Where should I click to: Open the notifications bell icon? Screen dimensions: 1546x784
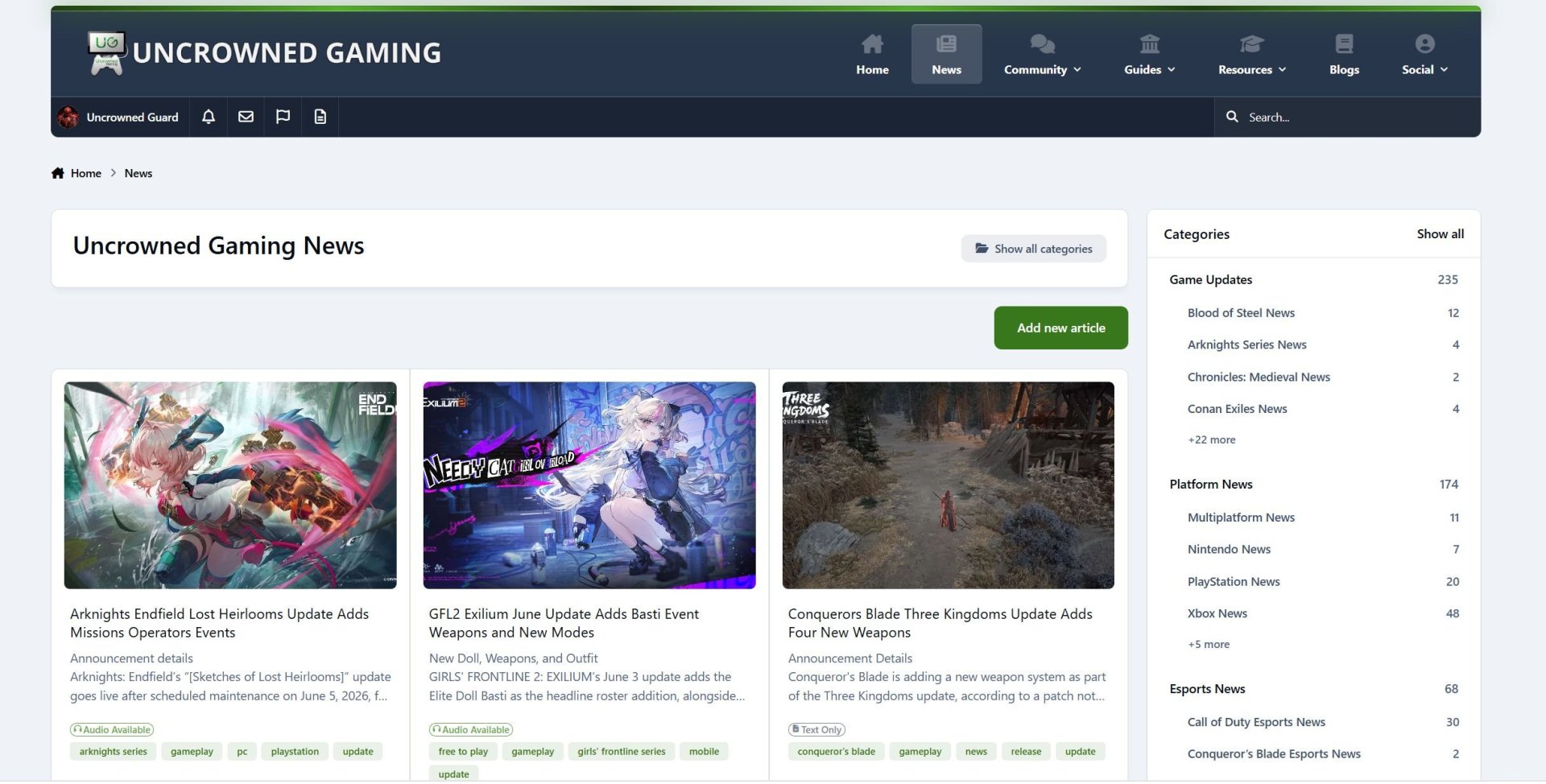tap(209, 117)
